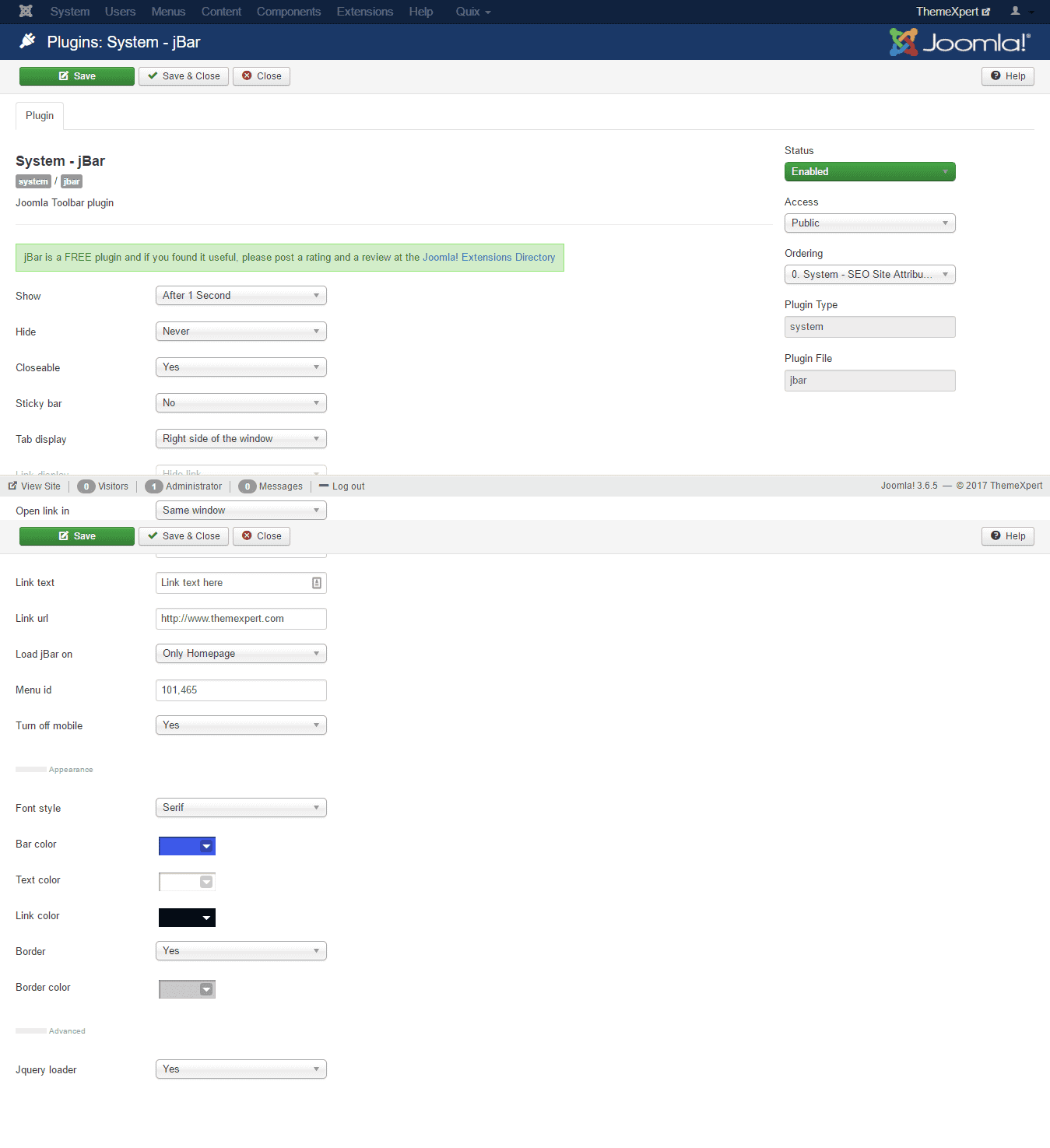Open the blue Bar color picker
The height and width of the screenshot is (1148, 1050).
pyautogui.click(x=187, y=846)
